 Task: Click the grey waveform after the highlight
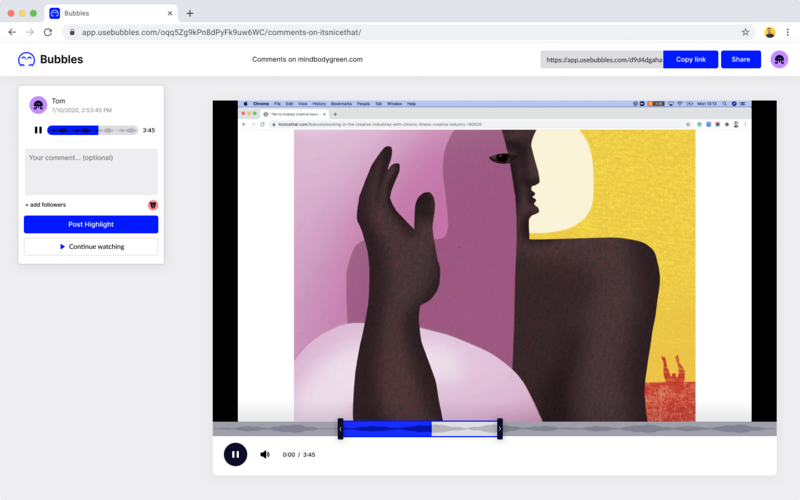pos(639,429)
